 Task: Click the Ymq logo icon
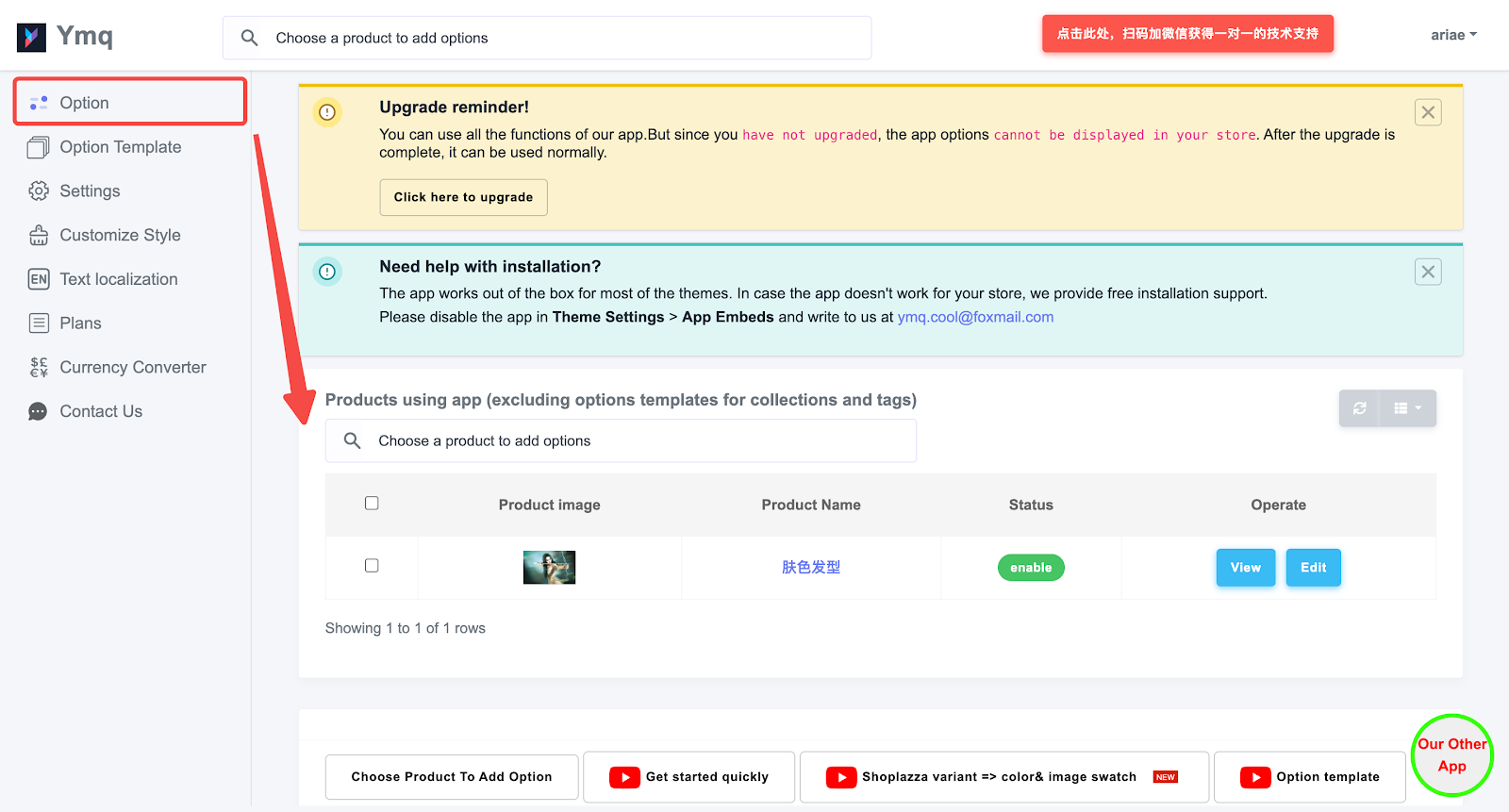click(31, 37)
